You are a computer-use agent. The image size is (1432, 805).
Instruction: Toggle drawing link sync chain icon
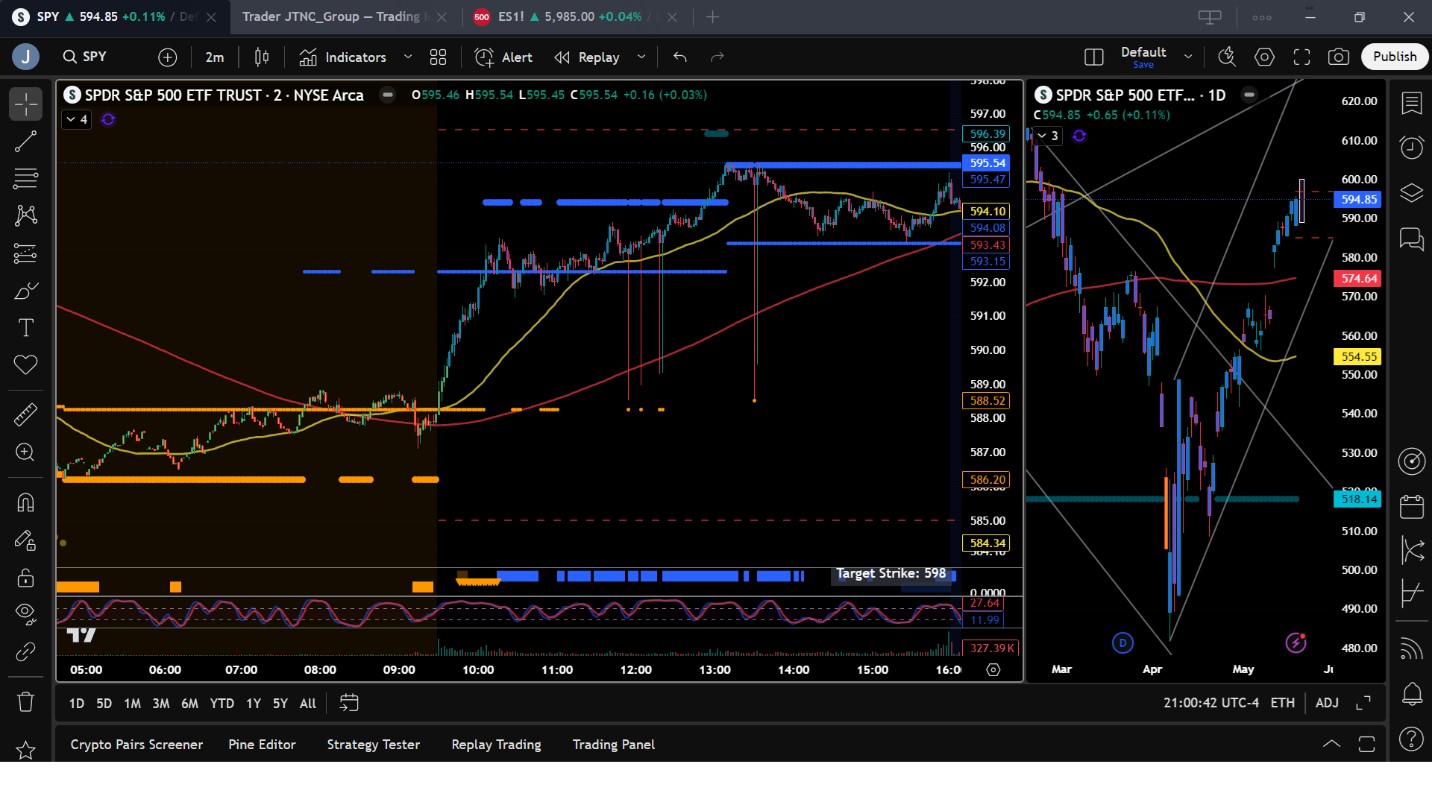click(x=26, y=652)
